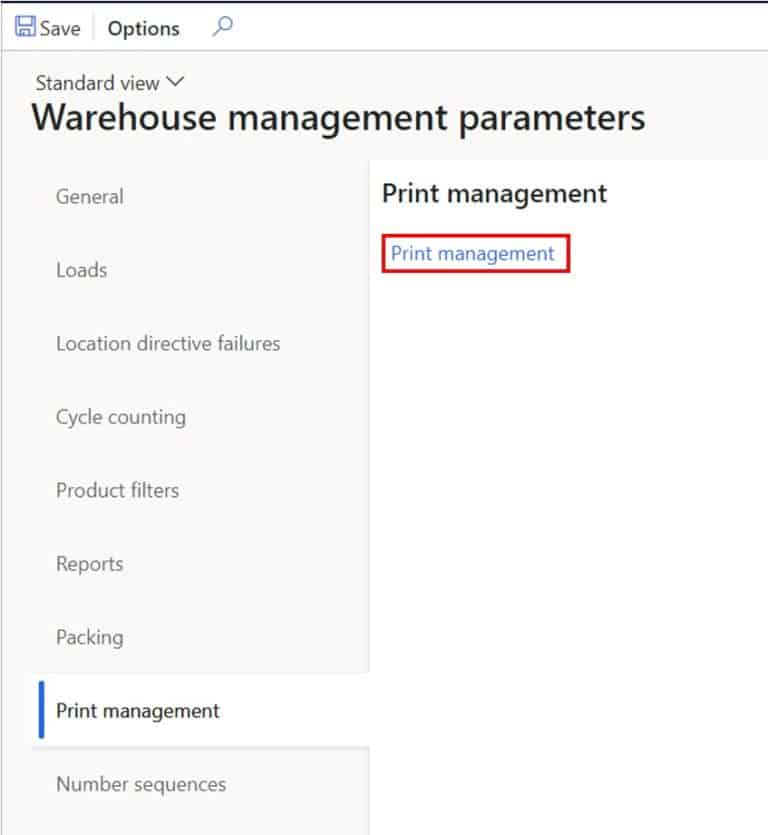This screenshot has width=768, height=835.
Task: Click the blue active-tab indicator bar
Action: (x=41, y=710)
